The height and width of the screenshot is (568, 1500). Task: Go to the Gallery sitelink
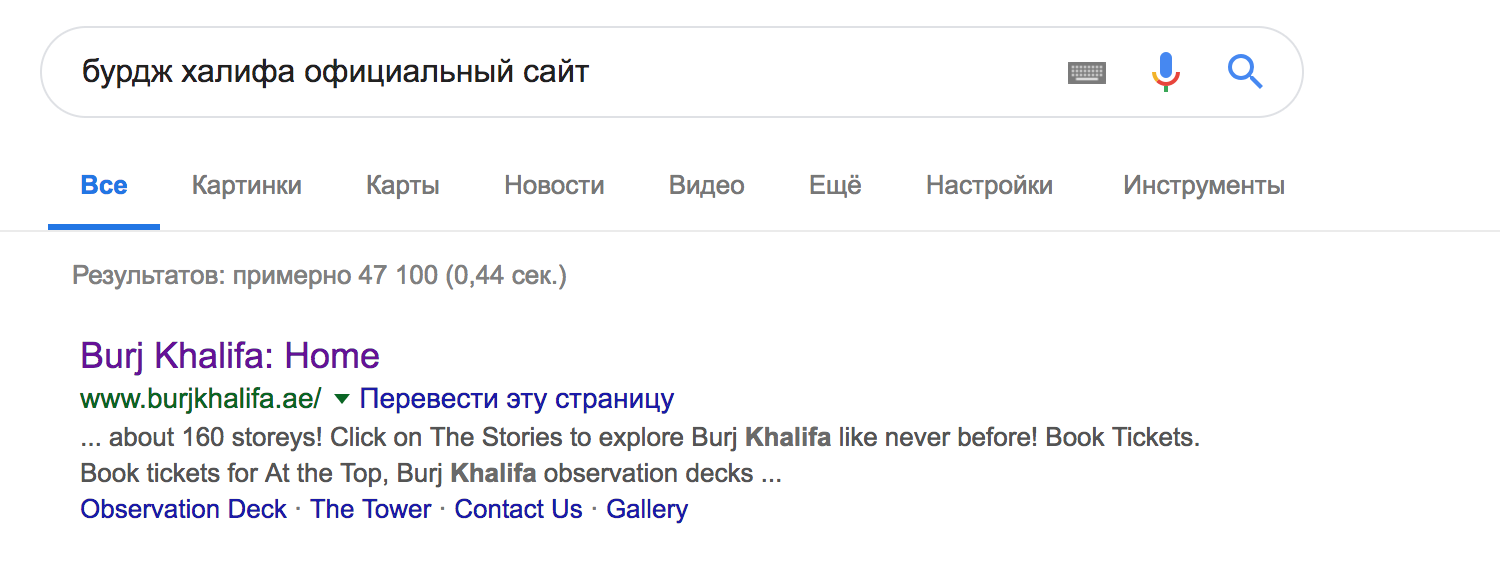pyautogui.click(x=647, y=509)
